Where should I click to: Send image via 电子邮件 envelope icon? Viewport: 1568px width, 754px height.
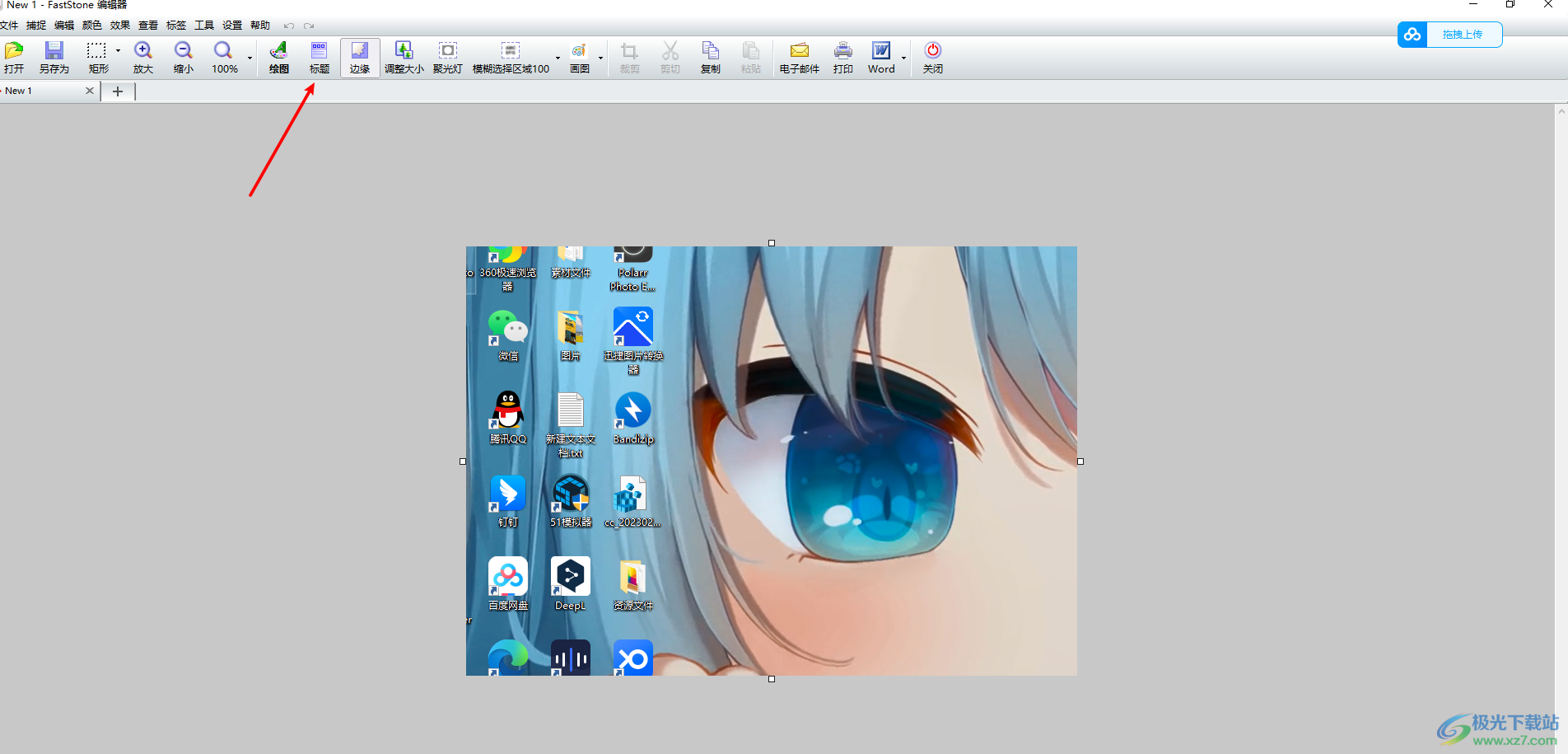[800, 51]
